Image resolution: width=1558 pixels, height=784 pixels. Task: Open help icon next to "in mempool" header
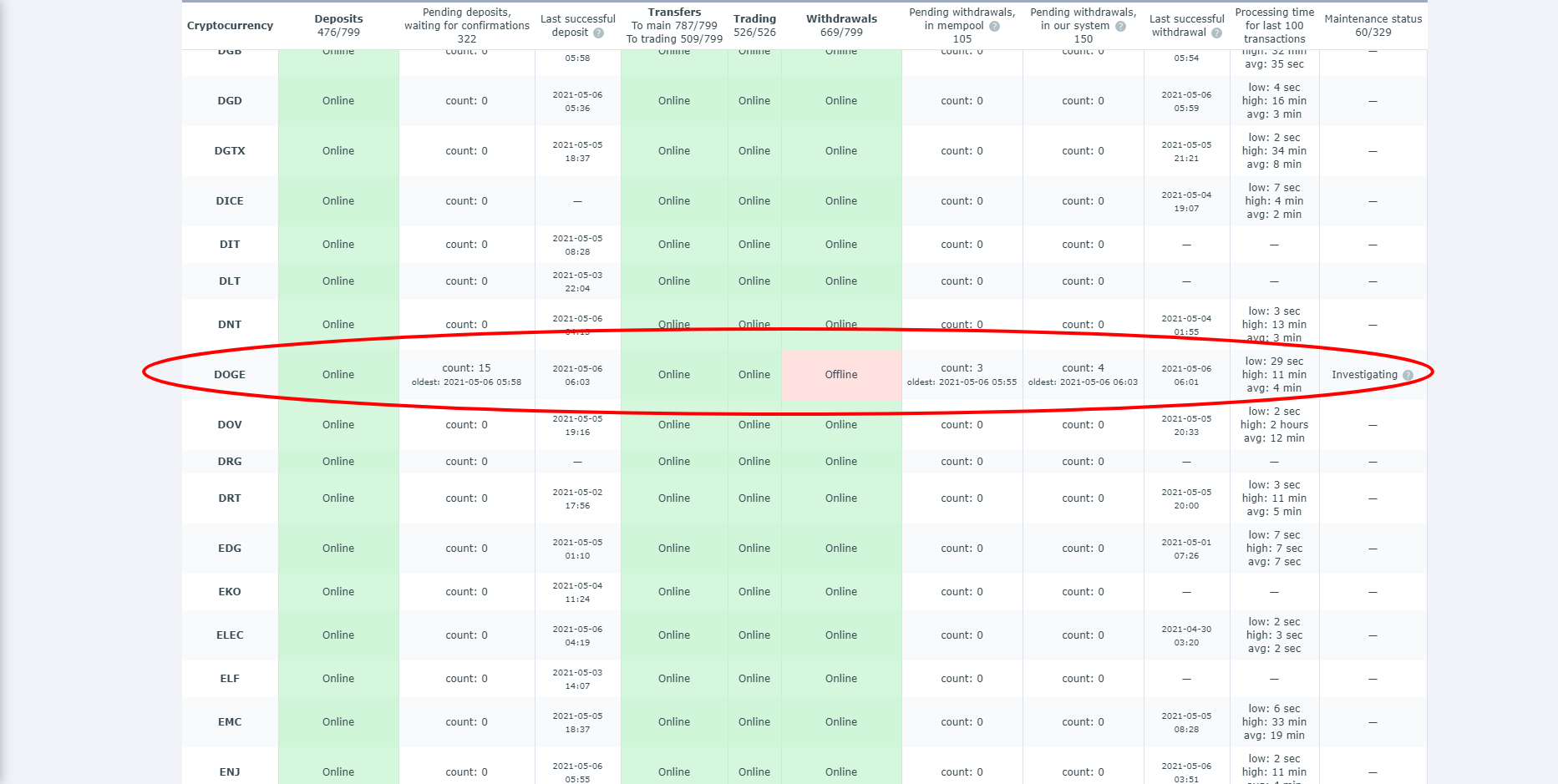pos(994,26)
